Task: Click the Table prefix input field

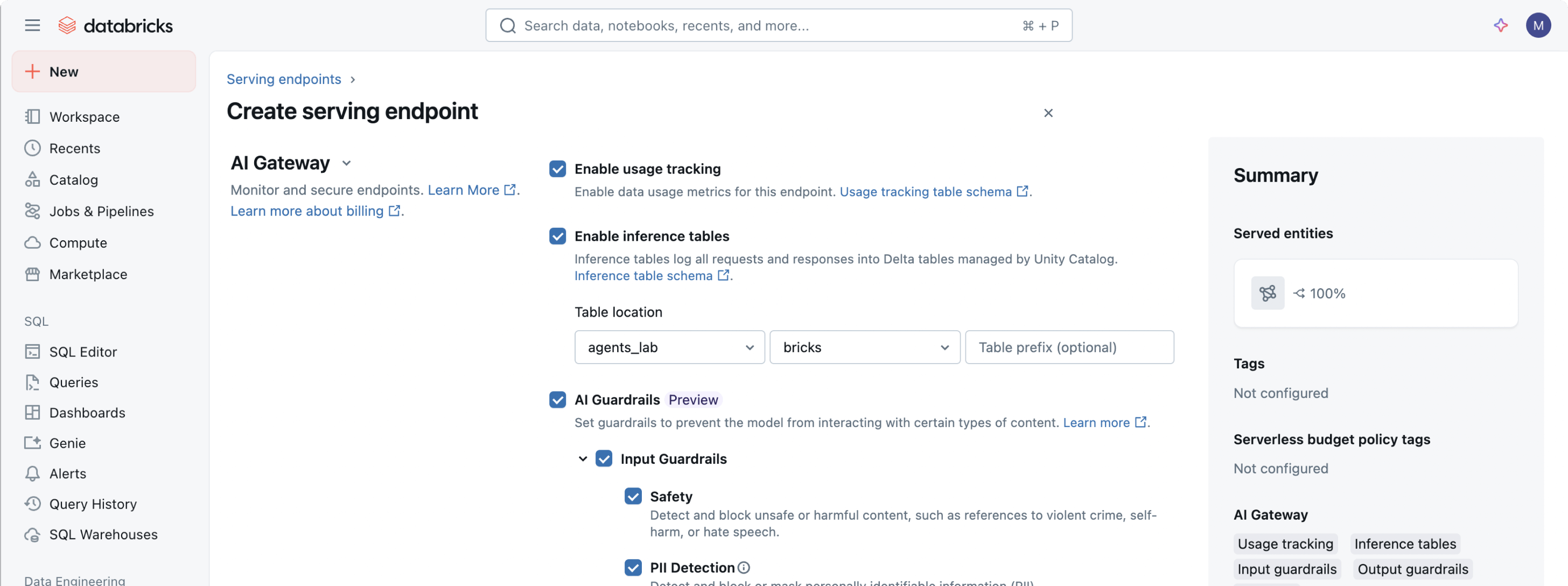Action: pyautogui.click(x=1069, y=347)
